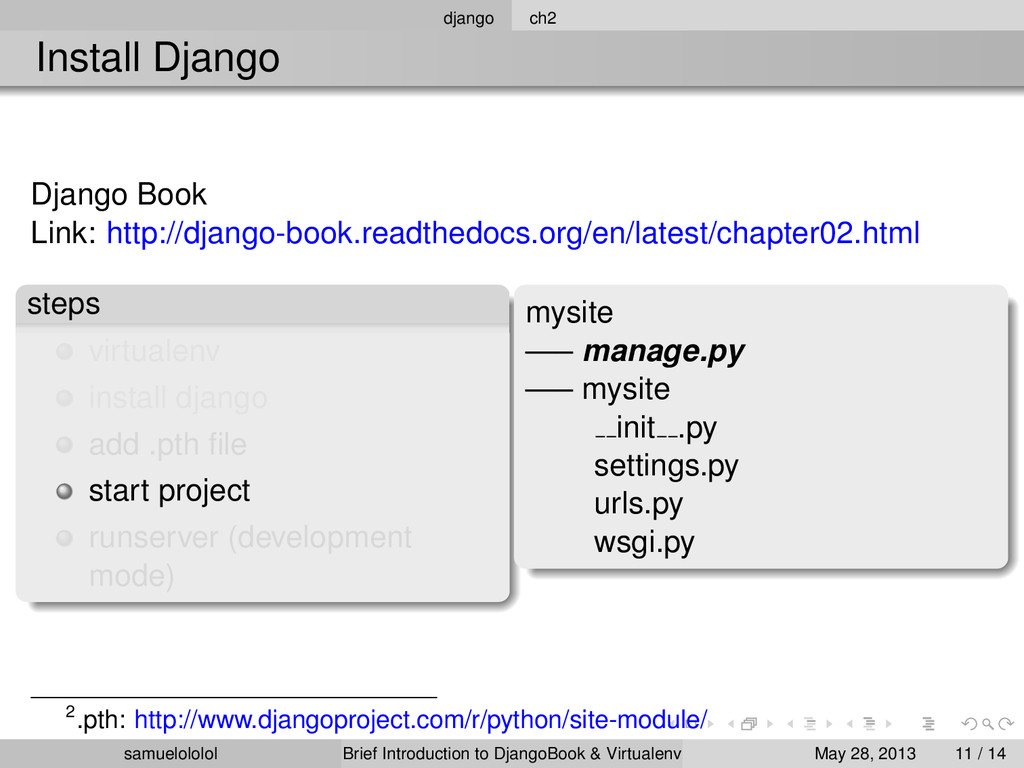Jump to next subsection arrow

point(829,724)
